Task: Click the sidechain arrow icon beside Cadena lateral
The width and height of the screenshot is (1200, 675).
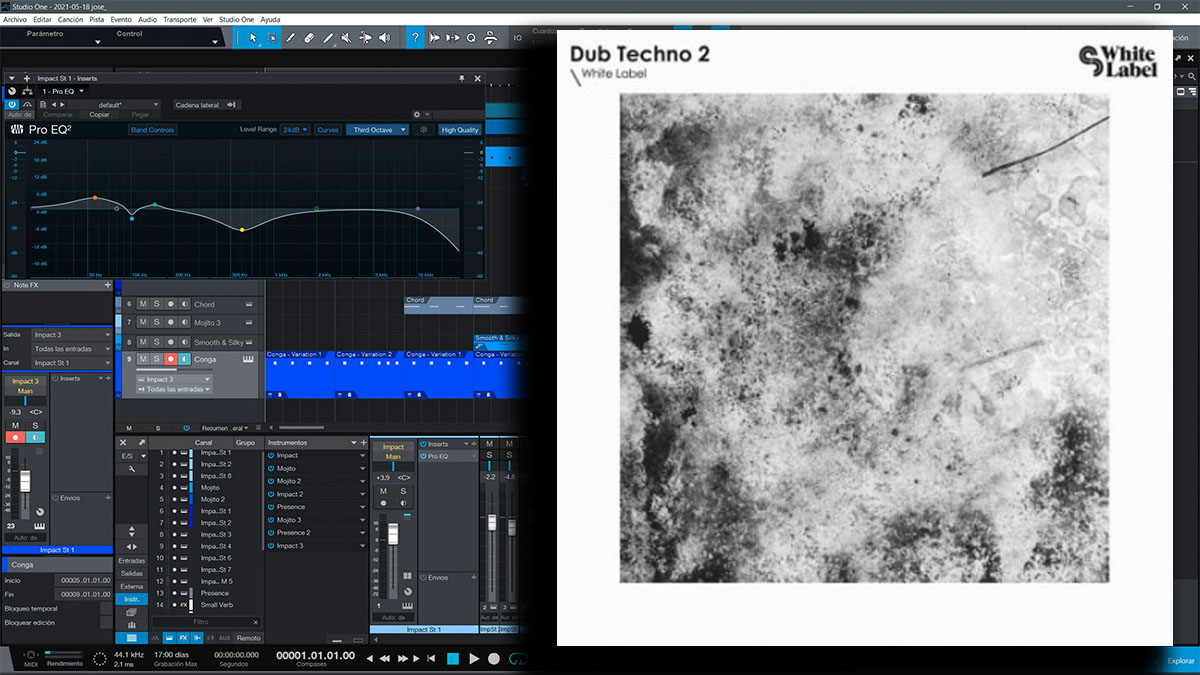Action: click(x=232, y=104)
